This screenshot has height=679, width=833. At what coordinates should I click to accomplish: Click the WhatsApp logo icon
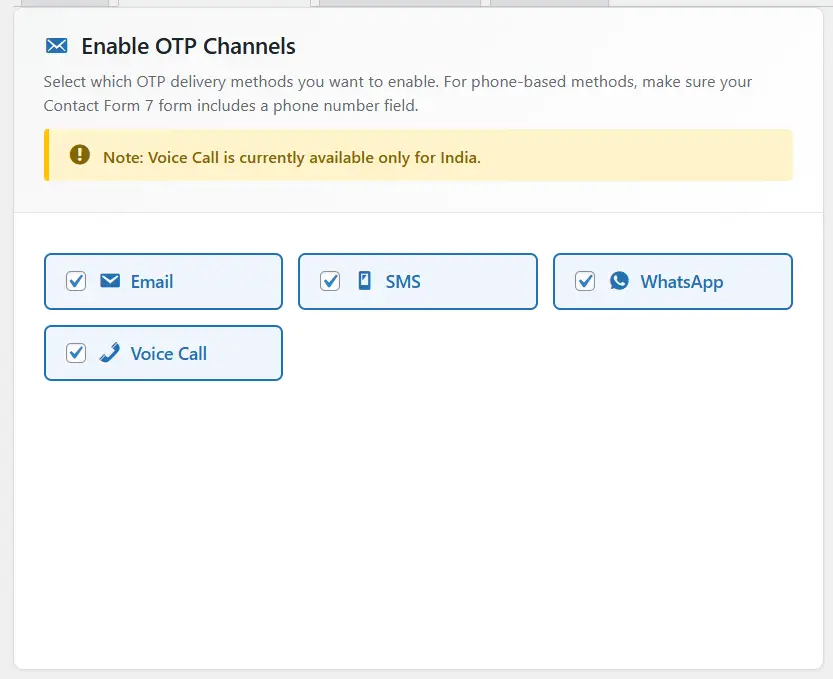pyautogui.click(x=619, y=281)
